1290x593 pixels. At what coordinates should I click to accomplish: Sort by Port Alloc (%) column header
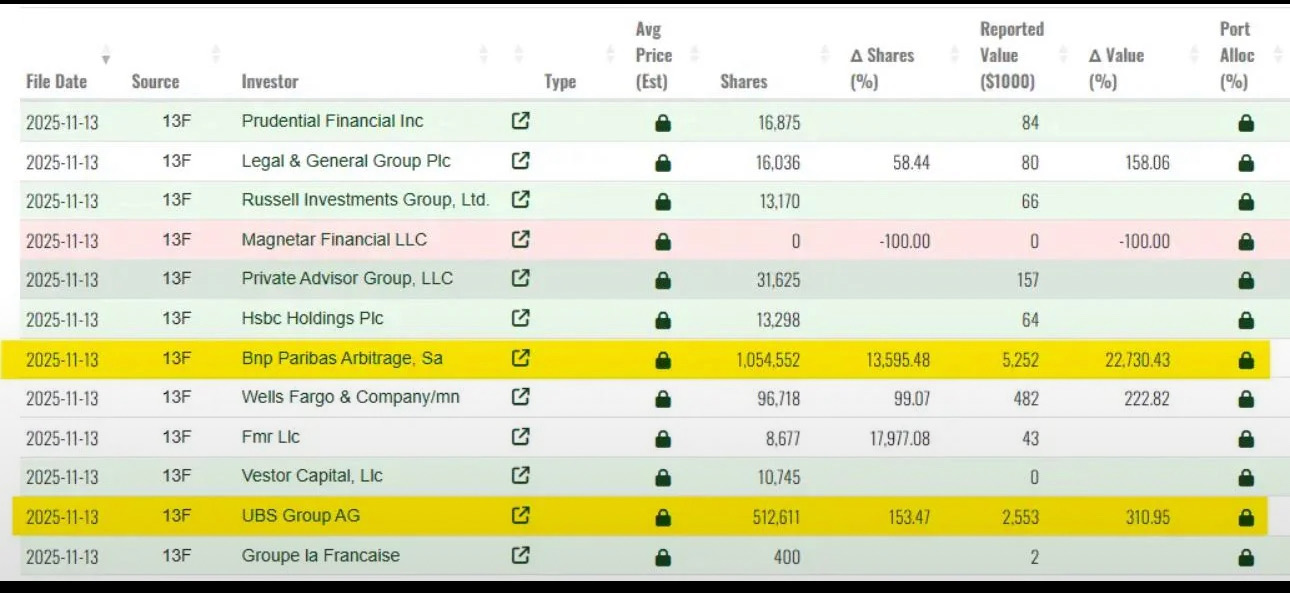point(1237,56)
